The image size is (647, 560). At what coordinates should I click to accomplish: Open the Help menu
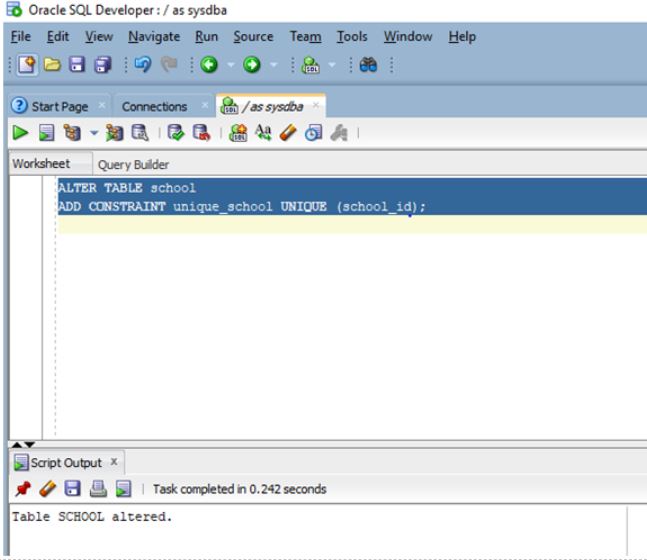[x=462, y=37]
